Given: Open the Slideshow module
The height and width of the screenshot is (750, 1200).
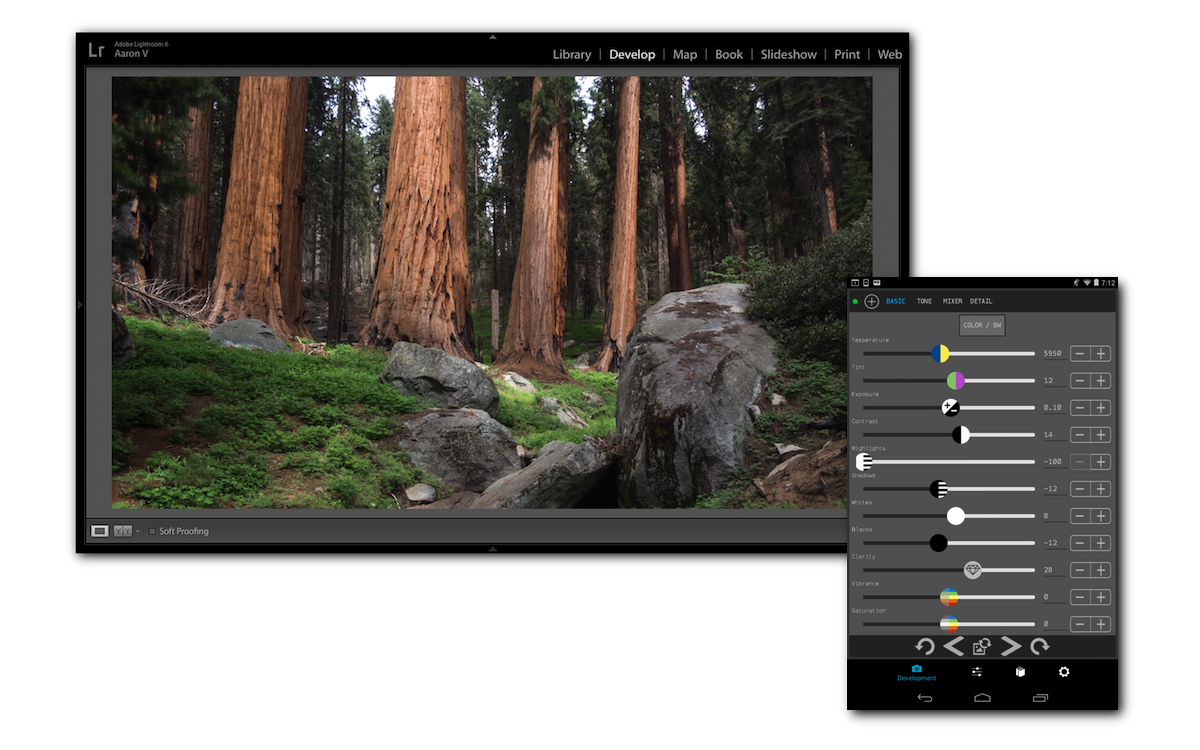Looking at the screenshot, I should point(789,54).
